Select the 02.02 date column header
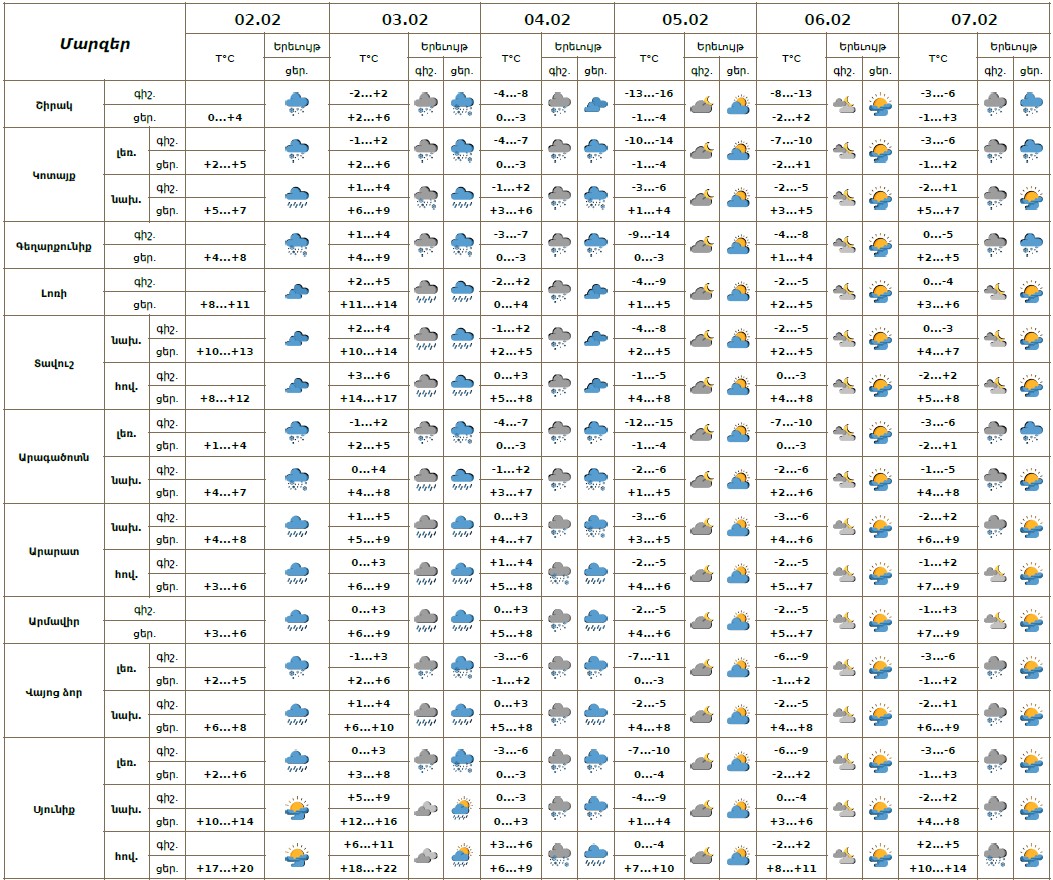Screen dimensions: 1053x880 click(257, 19)
